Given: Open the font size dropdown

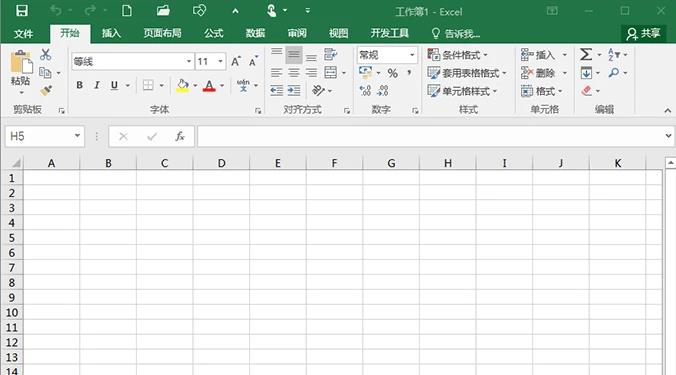Looking at the screenshot, I should 220,62.
